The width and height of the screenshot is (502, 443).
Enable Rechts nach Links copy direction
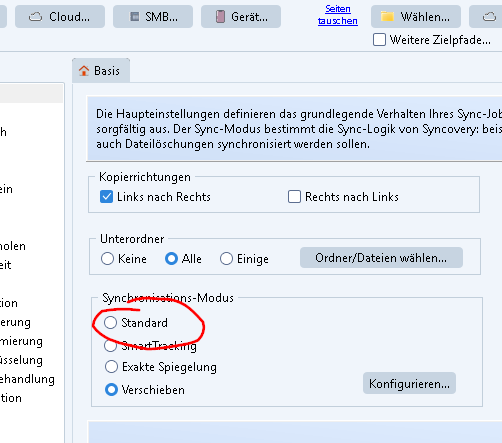(294, 197)
